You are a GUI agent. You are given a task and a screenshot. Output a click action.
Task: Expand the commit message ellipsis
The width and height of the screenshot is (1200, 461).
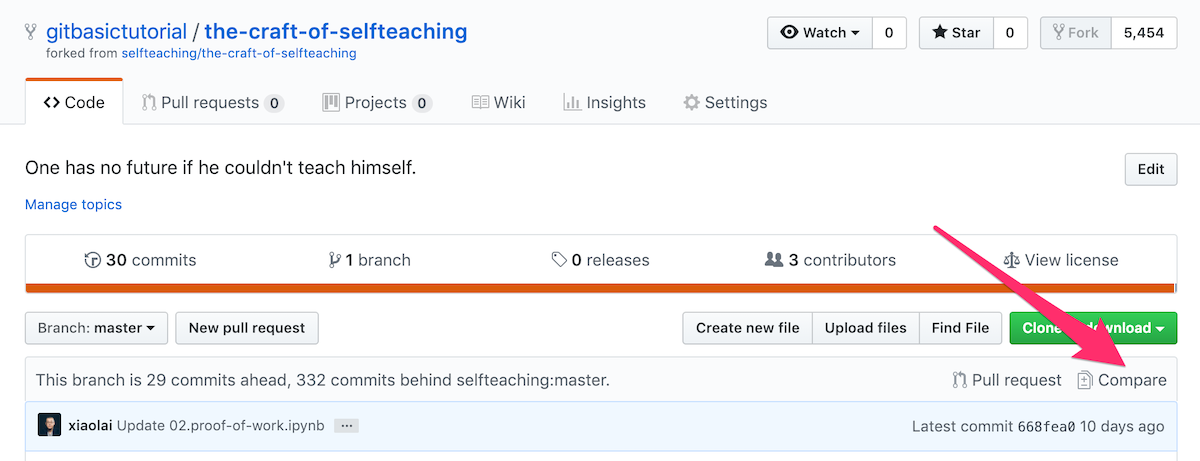click(346, 426)
